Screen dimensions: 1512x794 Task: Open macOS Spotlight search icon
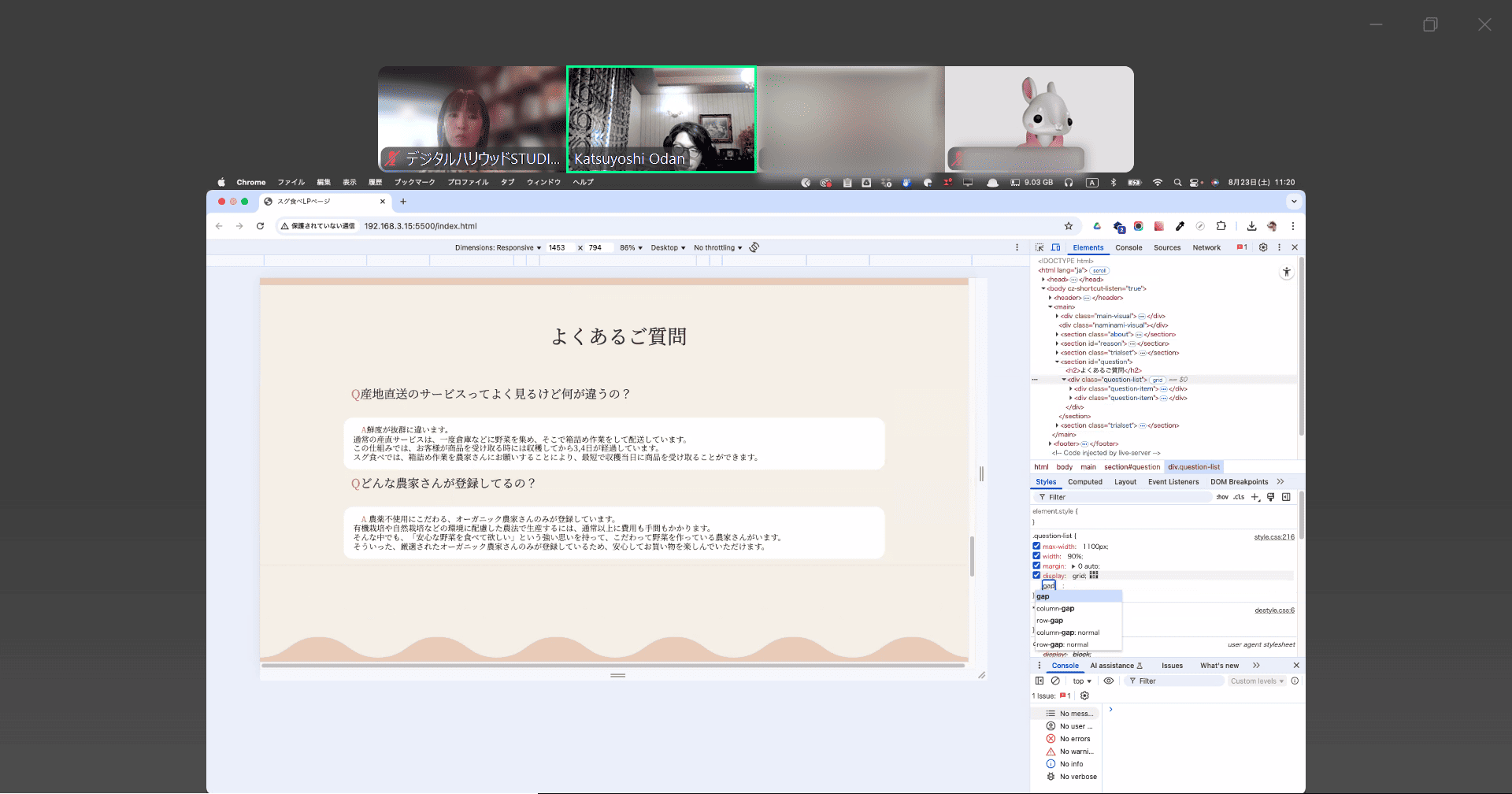pyautogui.click(x=1177, y=182)
